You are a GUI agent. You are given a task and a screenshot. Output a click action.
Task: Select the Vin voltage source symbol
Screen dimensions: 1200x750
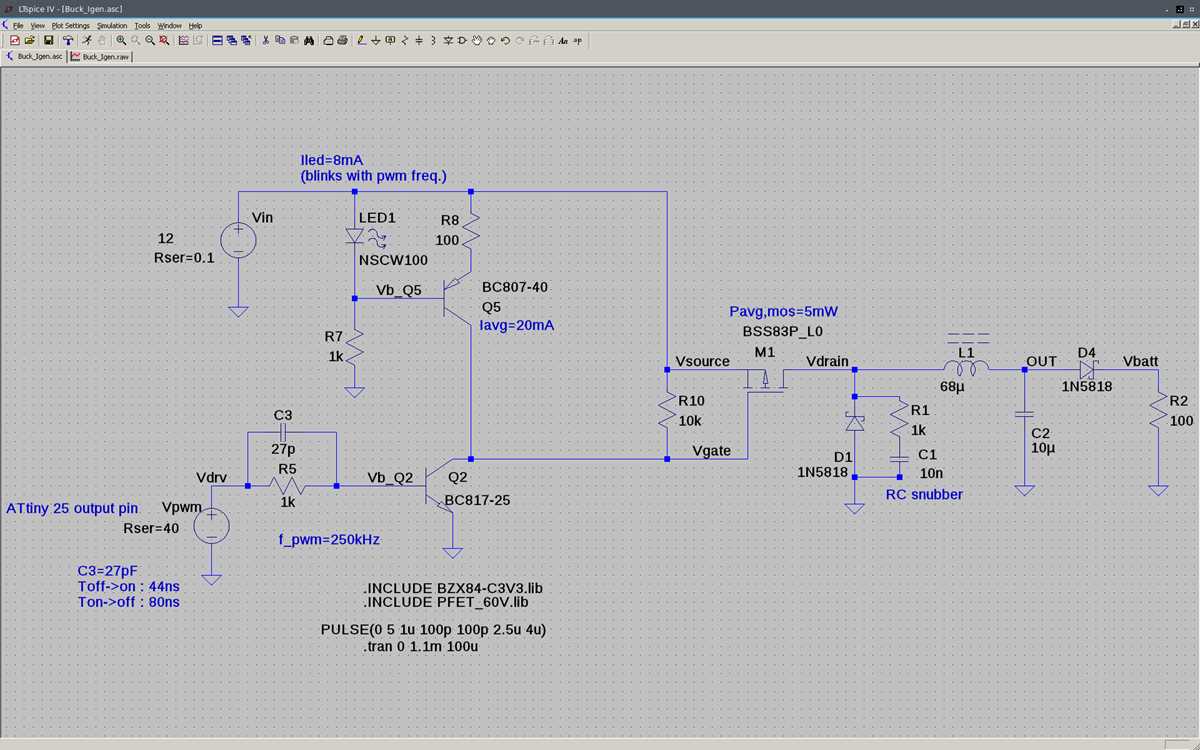tap(238, 240)
